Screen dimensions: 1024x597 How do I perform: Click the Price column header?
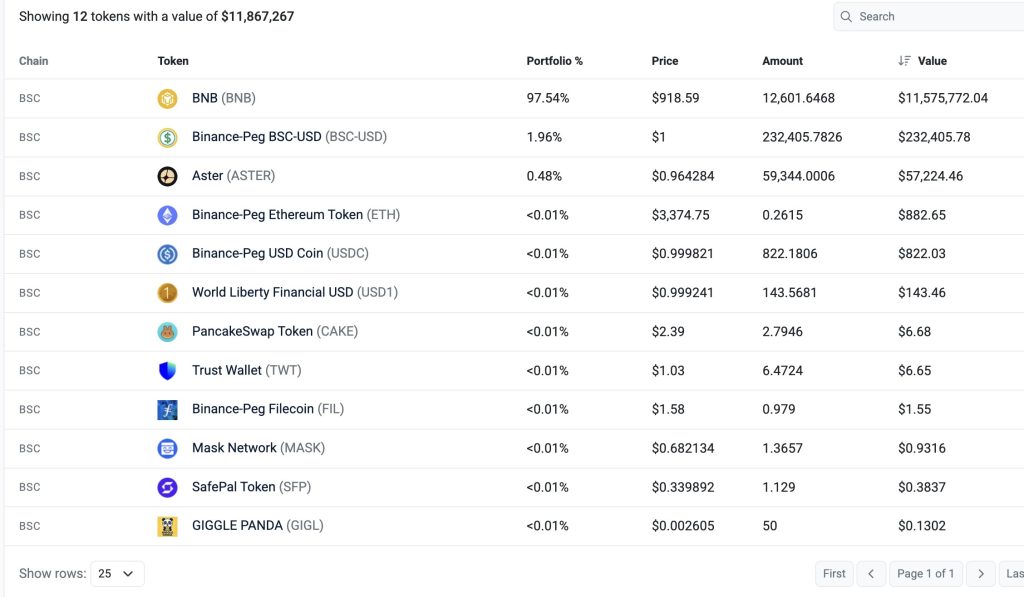[x=664, y=61]
